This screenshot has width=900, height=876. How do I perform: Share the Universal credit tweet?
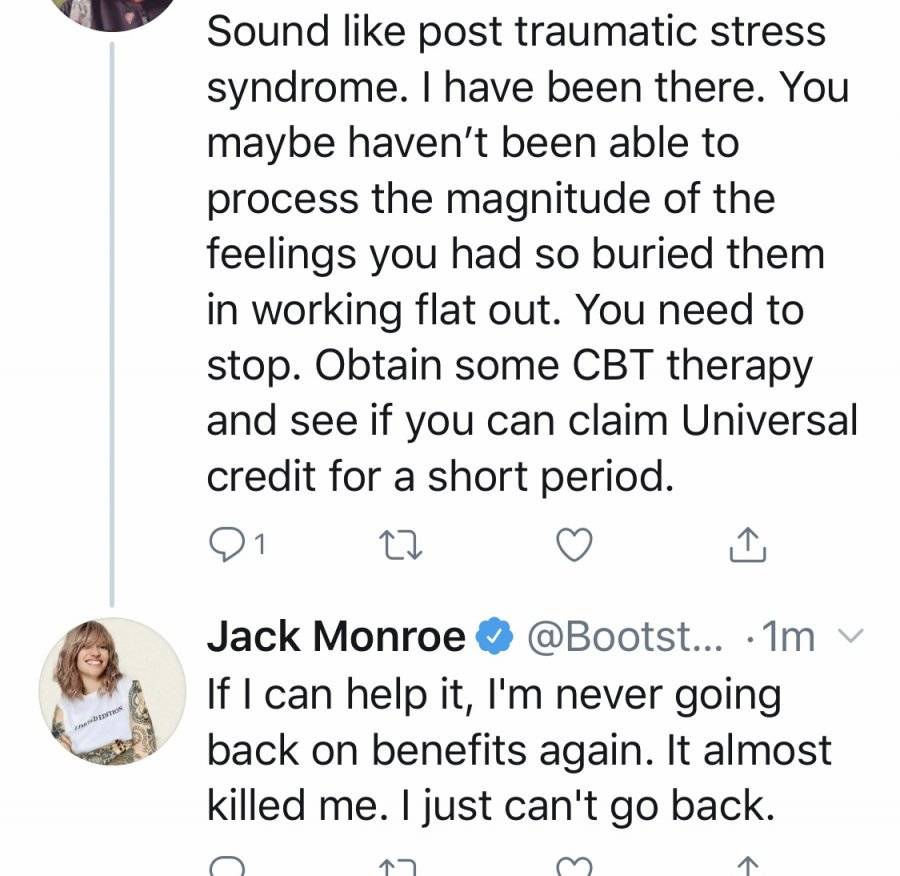pyautogui.click(x=748, y=544)
